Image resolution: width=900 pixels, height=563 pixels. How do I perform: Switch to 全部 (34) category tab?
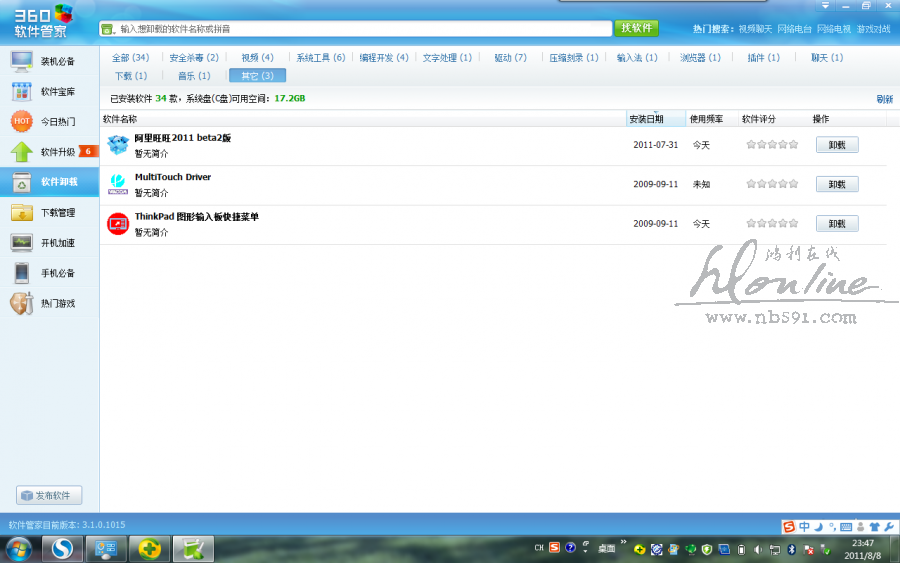(130, 58)
